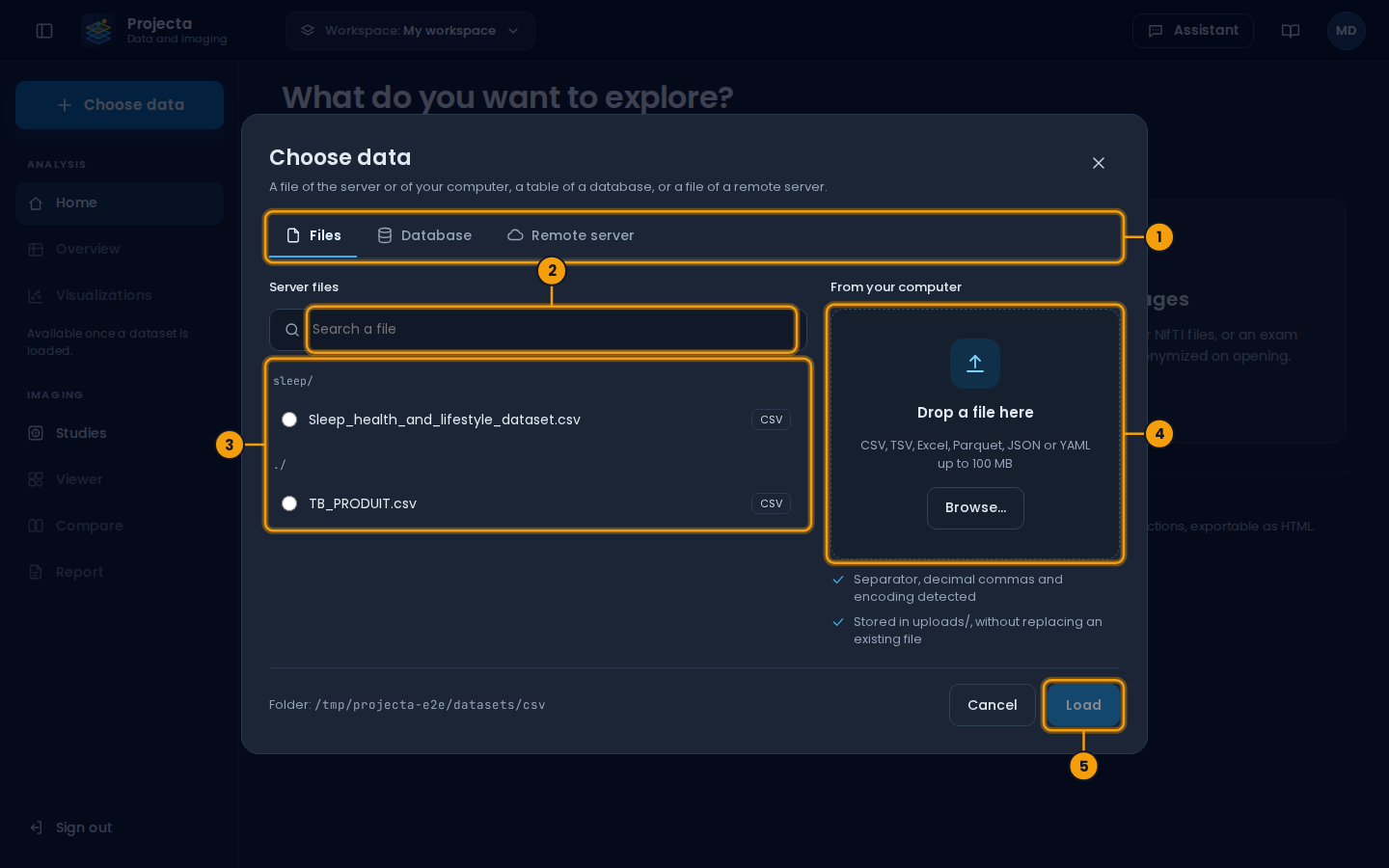Close the Choose data dialog
Screen dimensions: 1389x868
1099,163
